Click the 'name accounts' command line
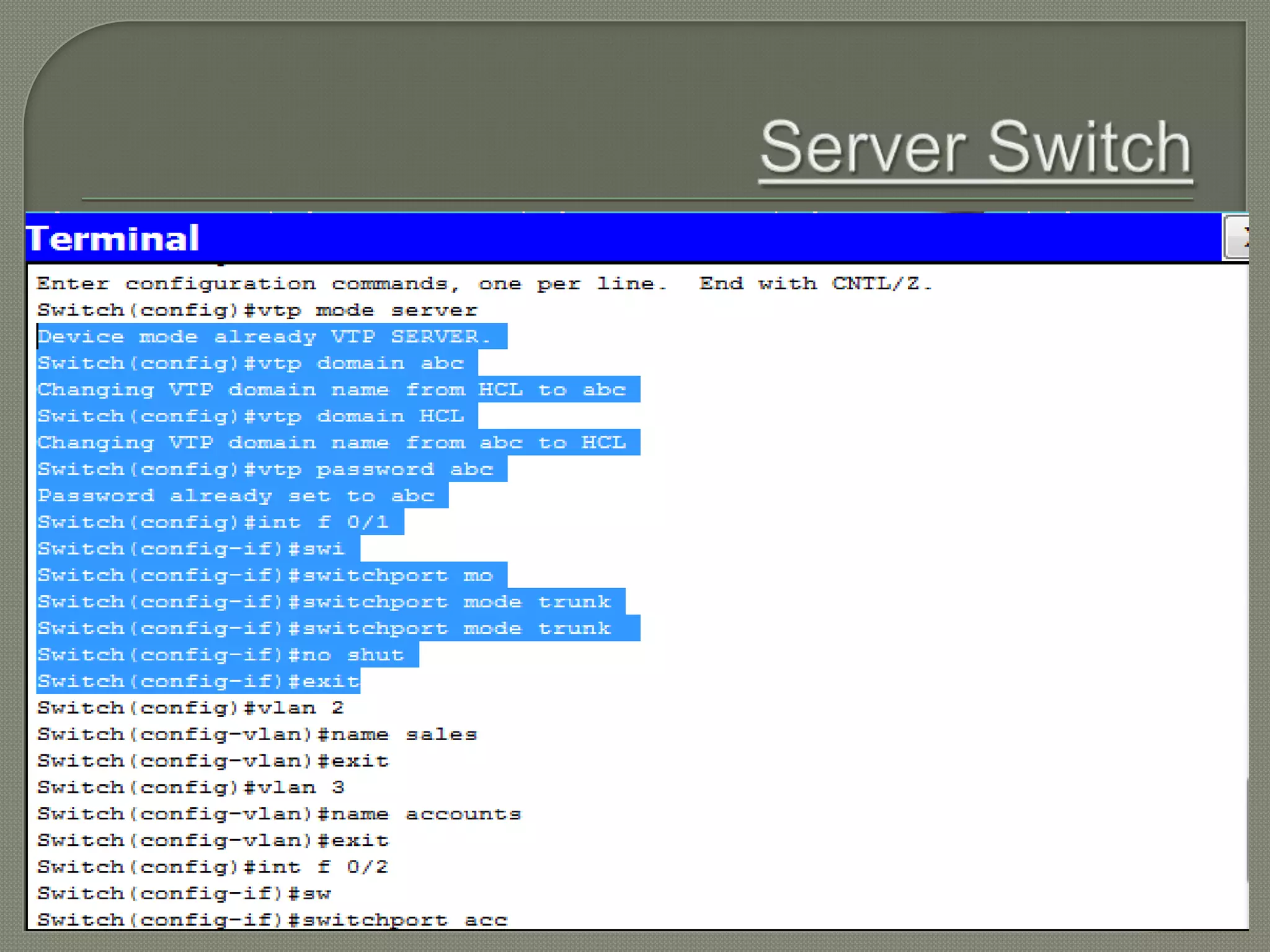Viewport: 1270px width, 952px height. (279, 814)
